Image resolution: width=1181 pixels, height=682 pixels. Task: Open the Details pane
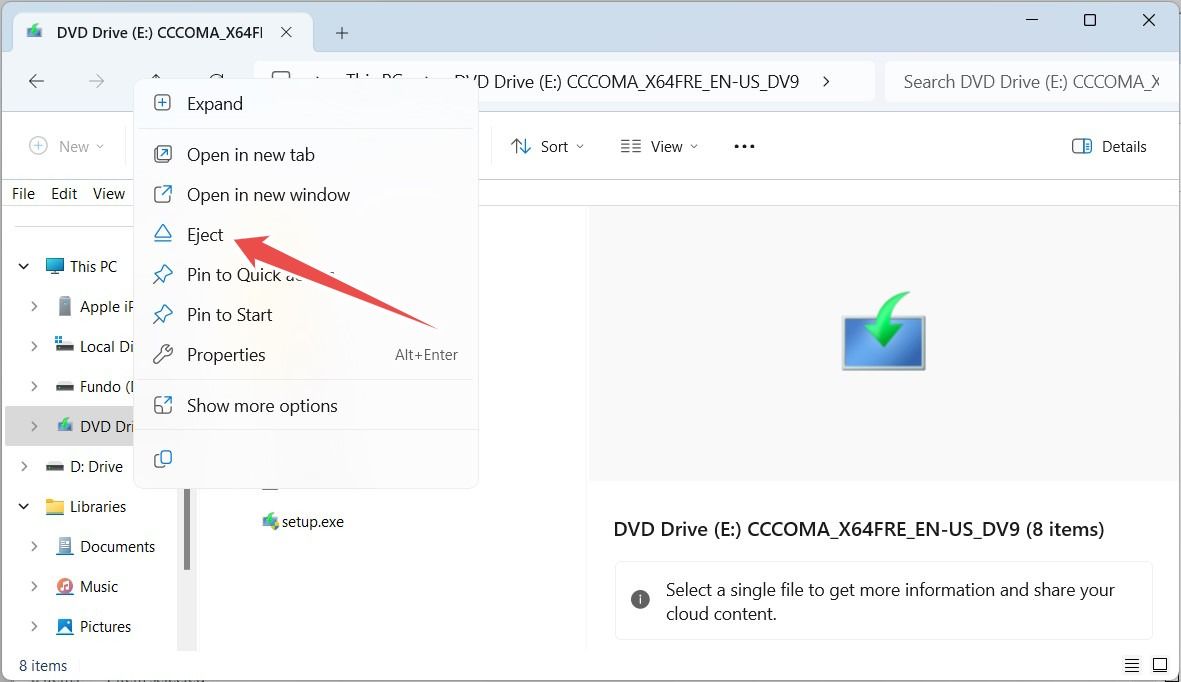click(x=1109, y=146)
